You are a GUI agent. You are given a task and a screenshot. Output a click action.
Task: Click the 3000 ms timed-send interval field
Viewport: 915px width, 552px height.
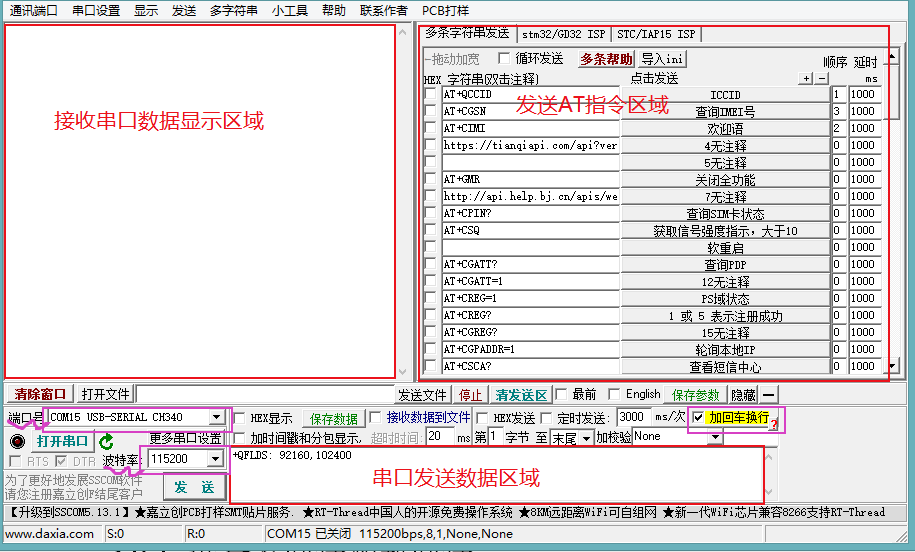pyautogui.click(x=633, y=417)
